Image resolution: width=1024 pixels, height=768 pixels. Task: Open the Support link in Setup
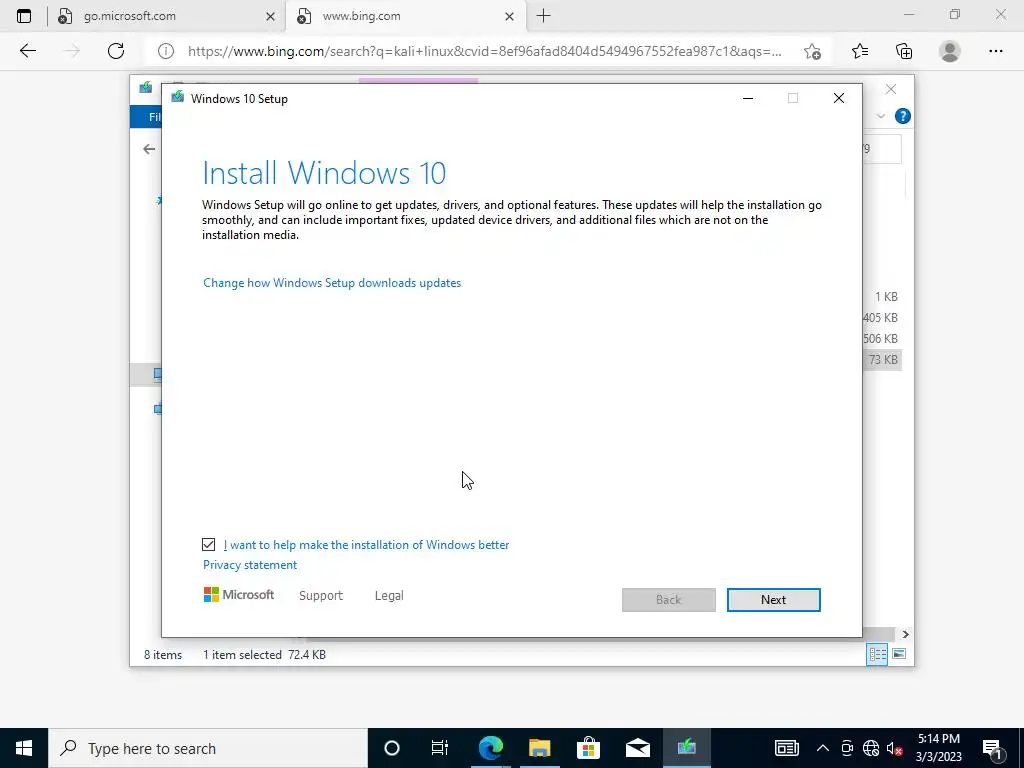321,596
